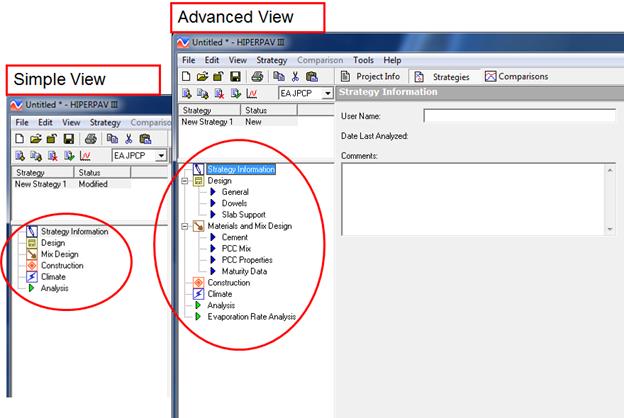Click Duplicate strategy icon in Advanced View
Screen dimensions: 624x418
click(x=203, y=94)
